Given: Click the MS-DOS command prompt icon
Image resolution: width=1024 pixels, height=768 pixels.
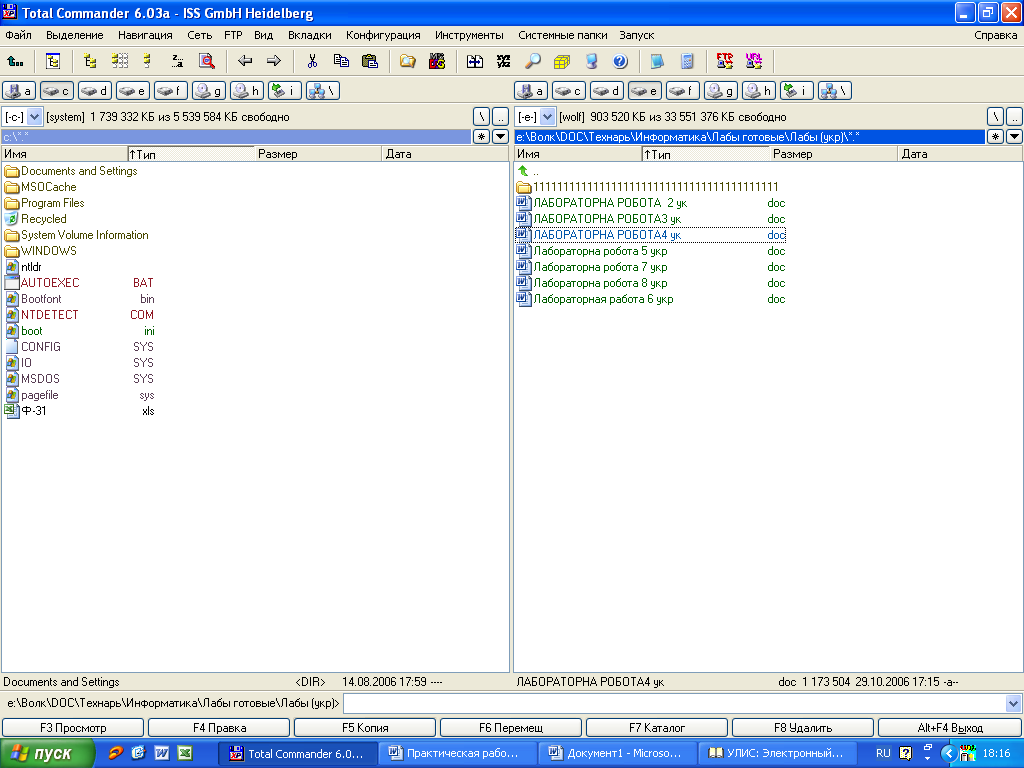Looking at the screenshot, I should coord(437,61).
